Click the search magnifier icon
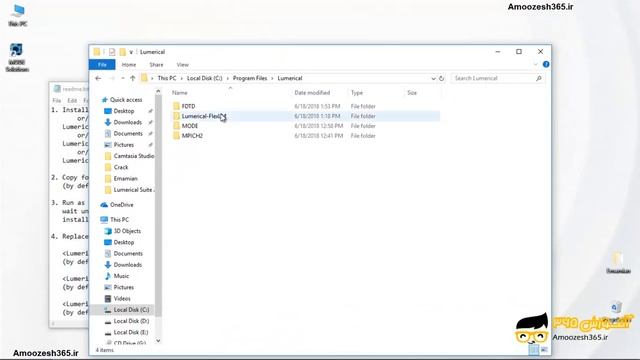 539,78
